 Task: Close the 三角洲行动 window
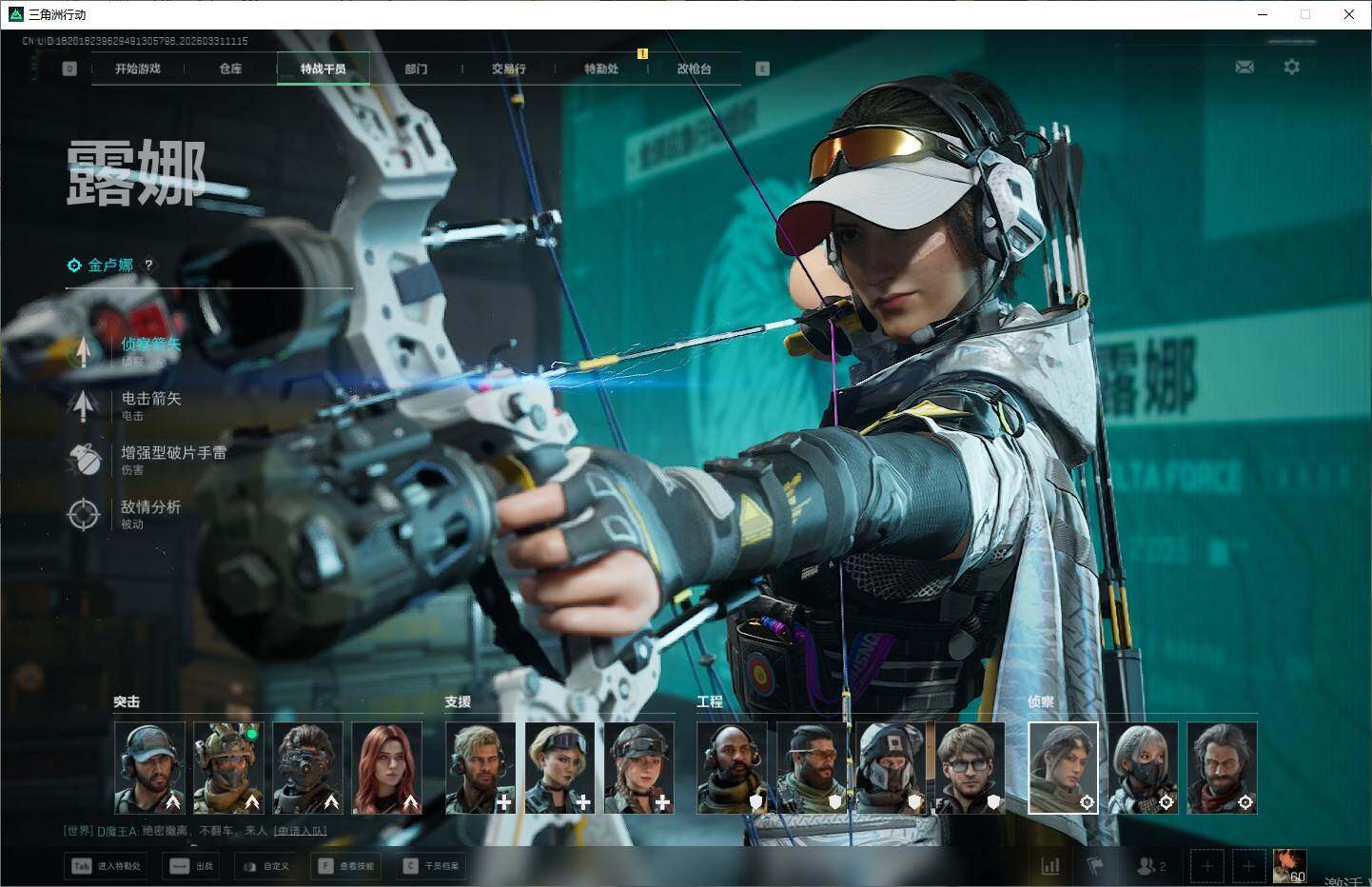(1349, 14)
